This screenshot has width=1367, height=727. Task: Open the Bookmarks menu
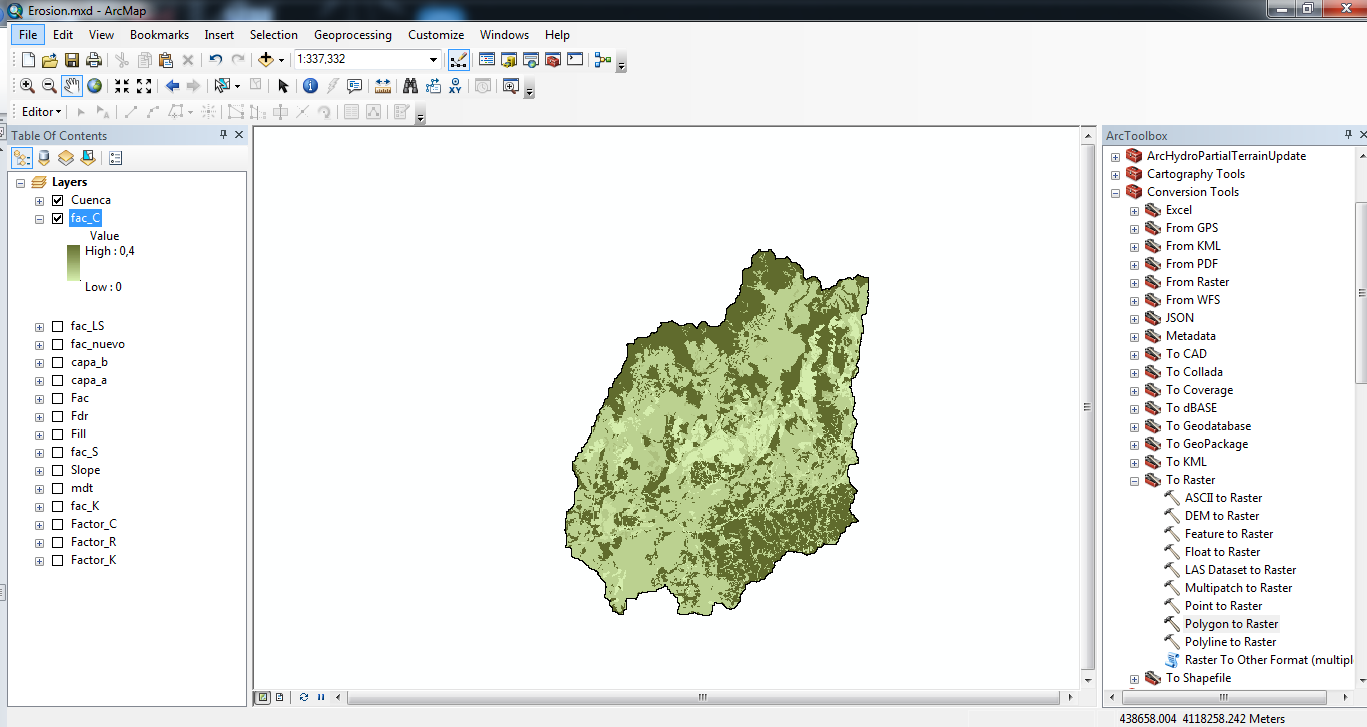click(x=159, y=35)
